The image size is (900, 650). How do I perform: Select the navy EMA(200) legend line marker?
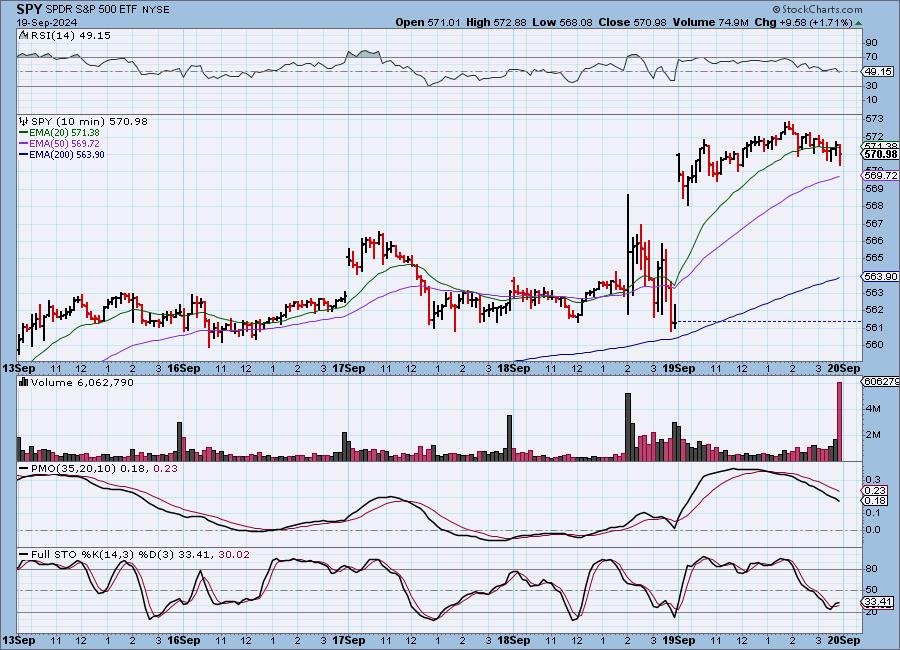point(24,154)
